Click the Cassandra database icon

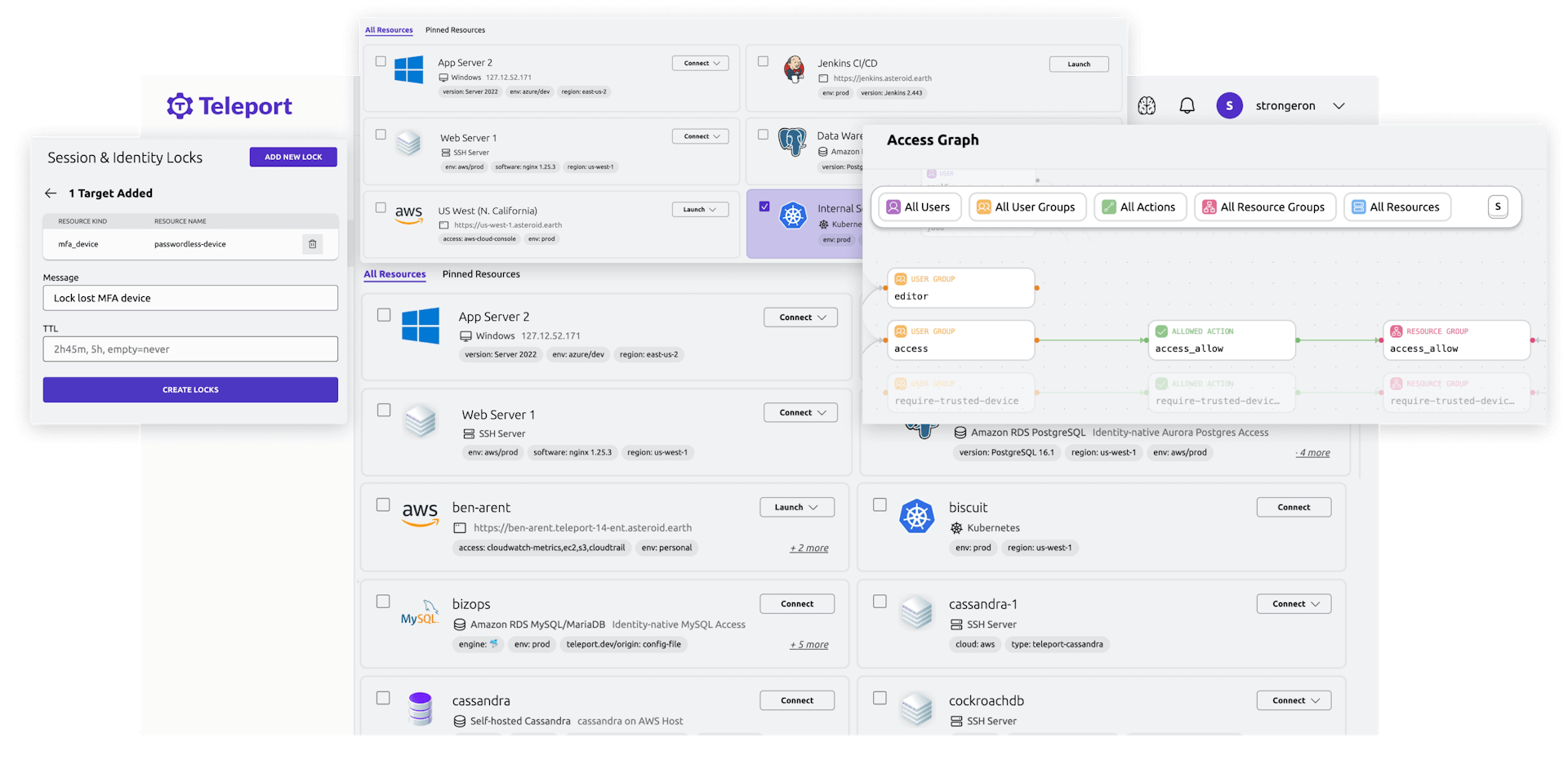click(x=420, y=709)
